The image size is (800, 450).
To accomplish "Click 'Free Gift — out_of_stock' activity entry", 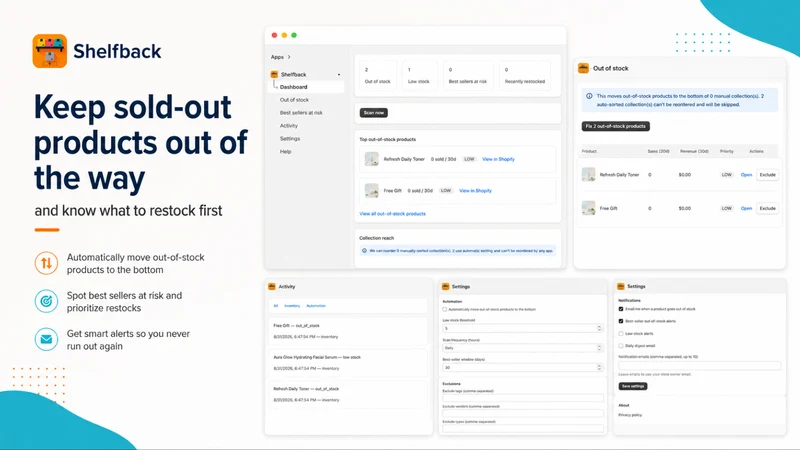I will [x=348, y=331].
